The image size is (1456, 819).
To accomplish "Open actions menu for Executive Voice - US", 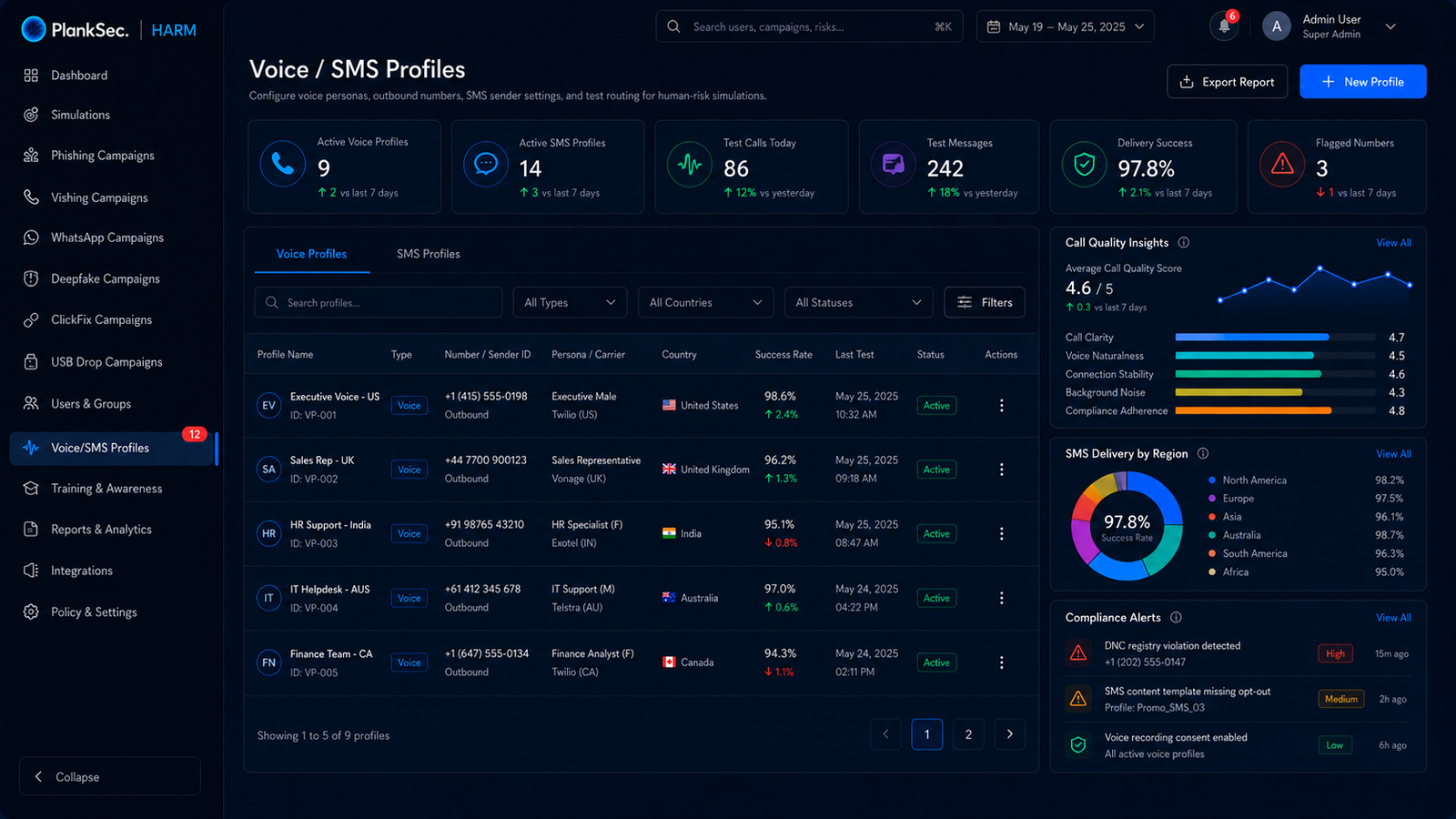I will (1001, 406).
